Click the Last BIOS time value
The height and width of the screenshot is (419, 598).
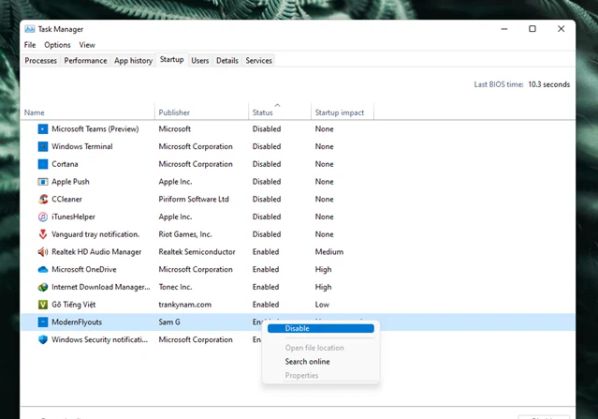click(x=549, y=84)
